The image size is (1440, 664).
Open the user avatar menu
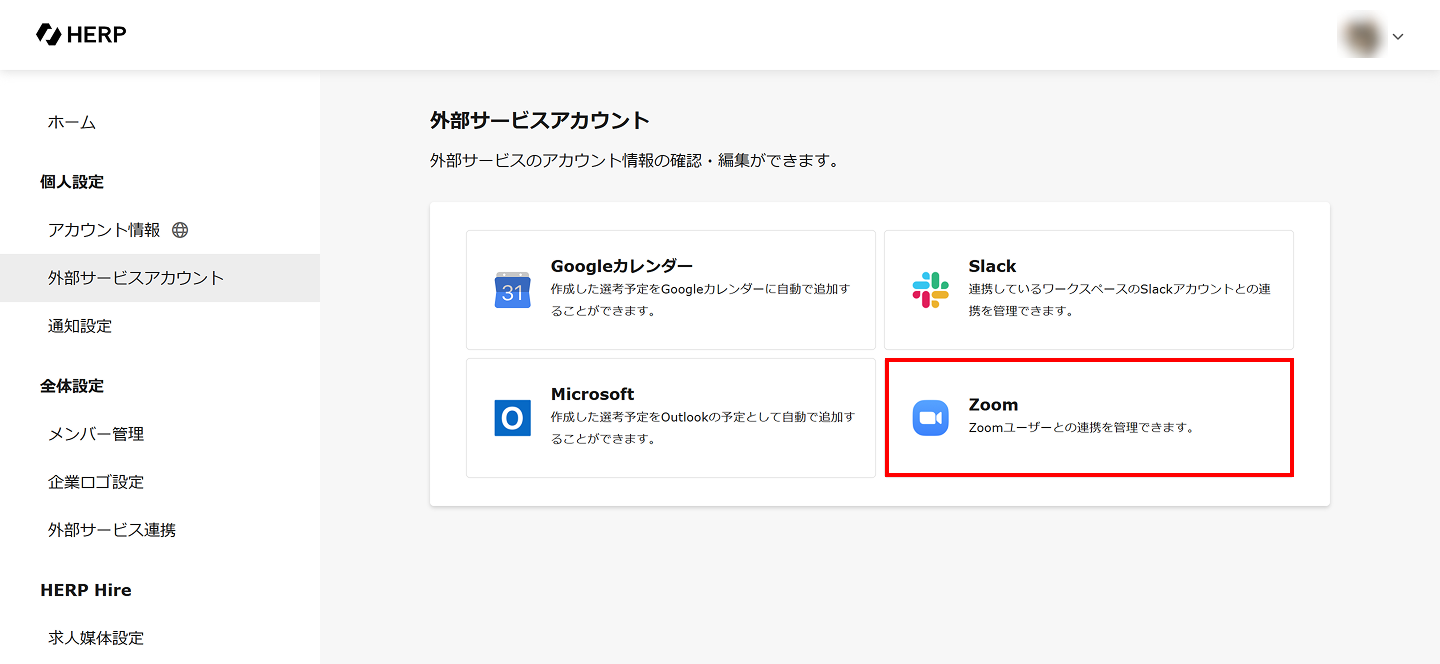coord(1361,36)
